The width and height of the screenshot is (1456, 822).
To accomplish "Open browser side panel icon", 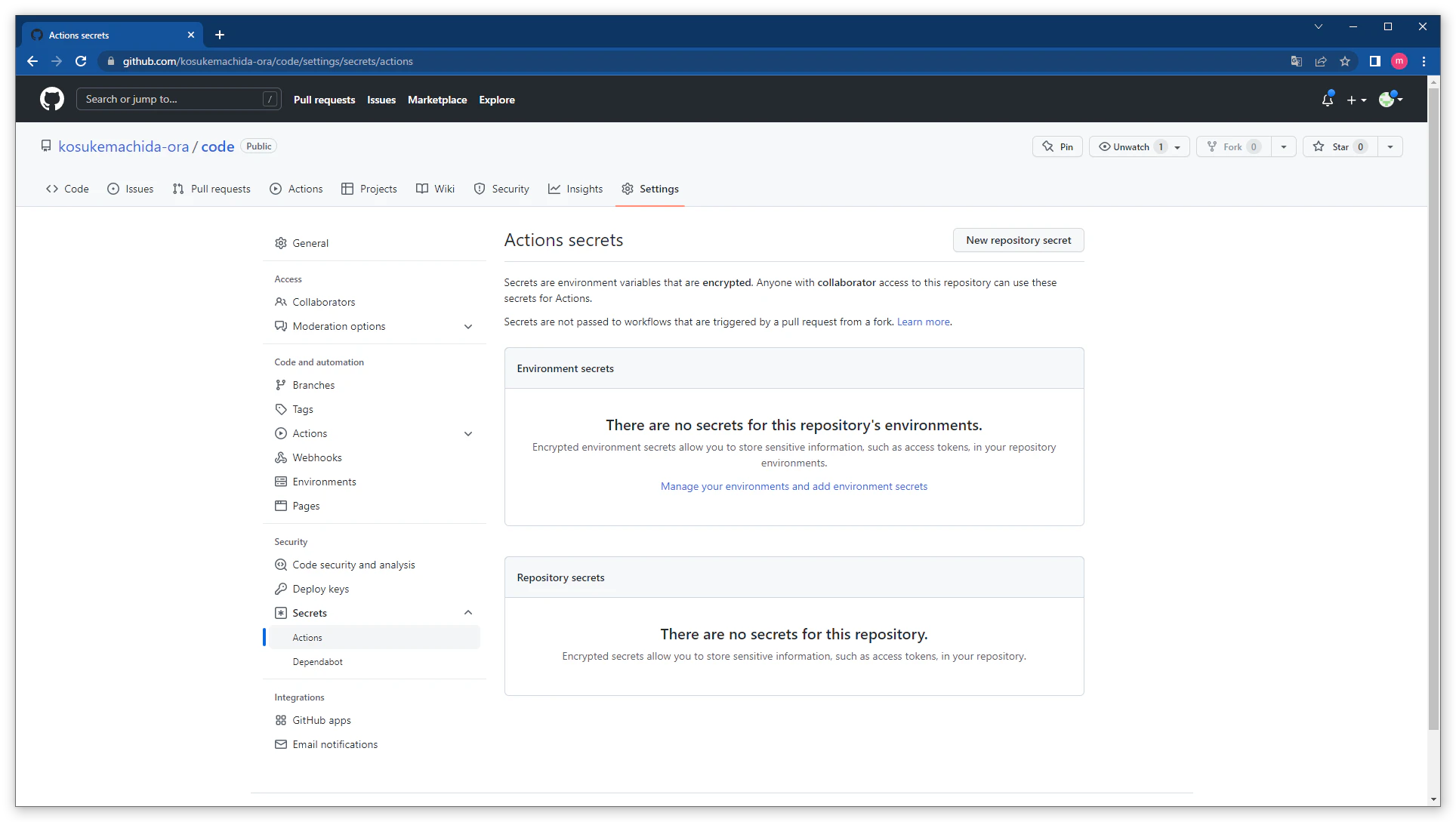I will 1374,61.
